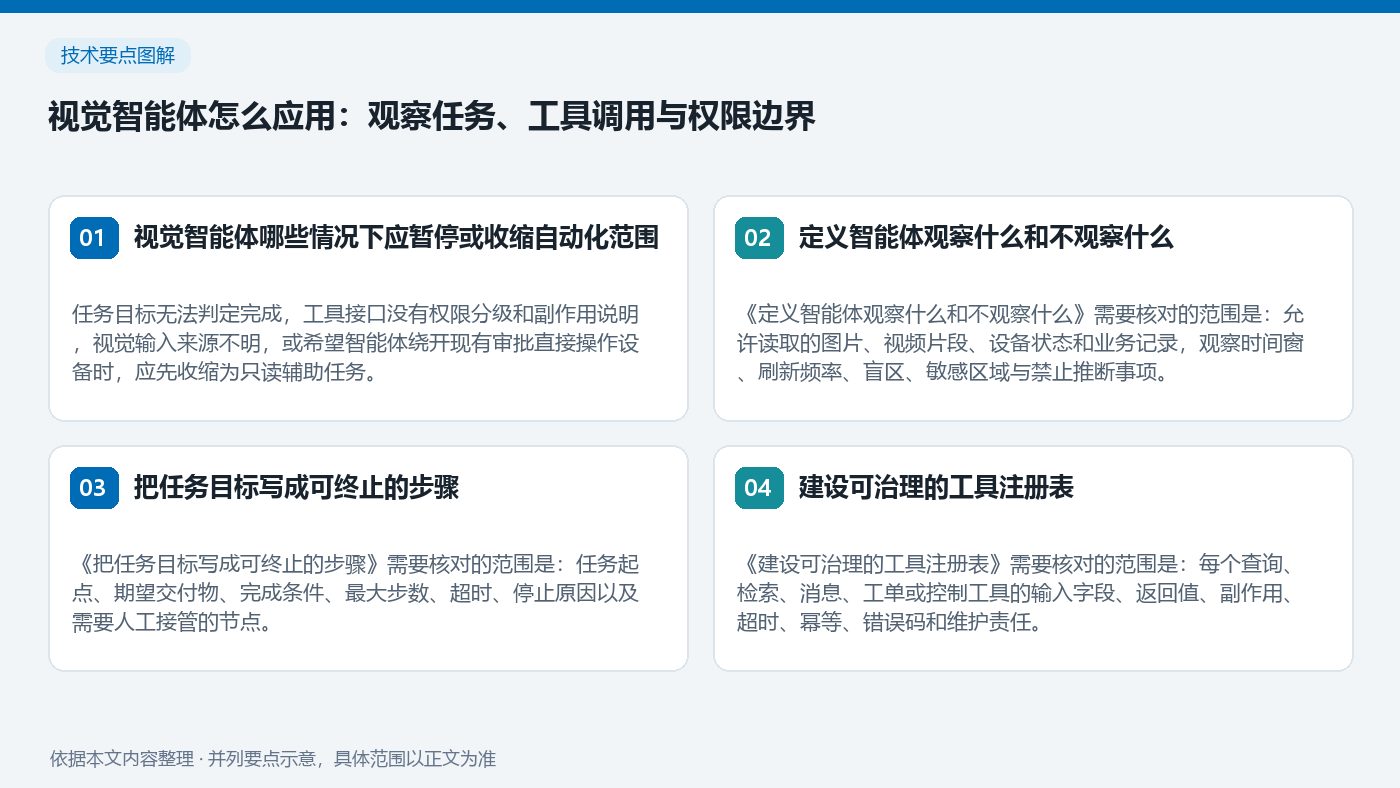Click the bold card heading "定义智能体观察什么和不观察什么"
This screenshot has height=788, width=1400.
click(986, 238)
